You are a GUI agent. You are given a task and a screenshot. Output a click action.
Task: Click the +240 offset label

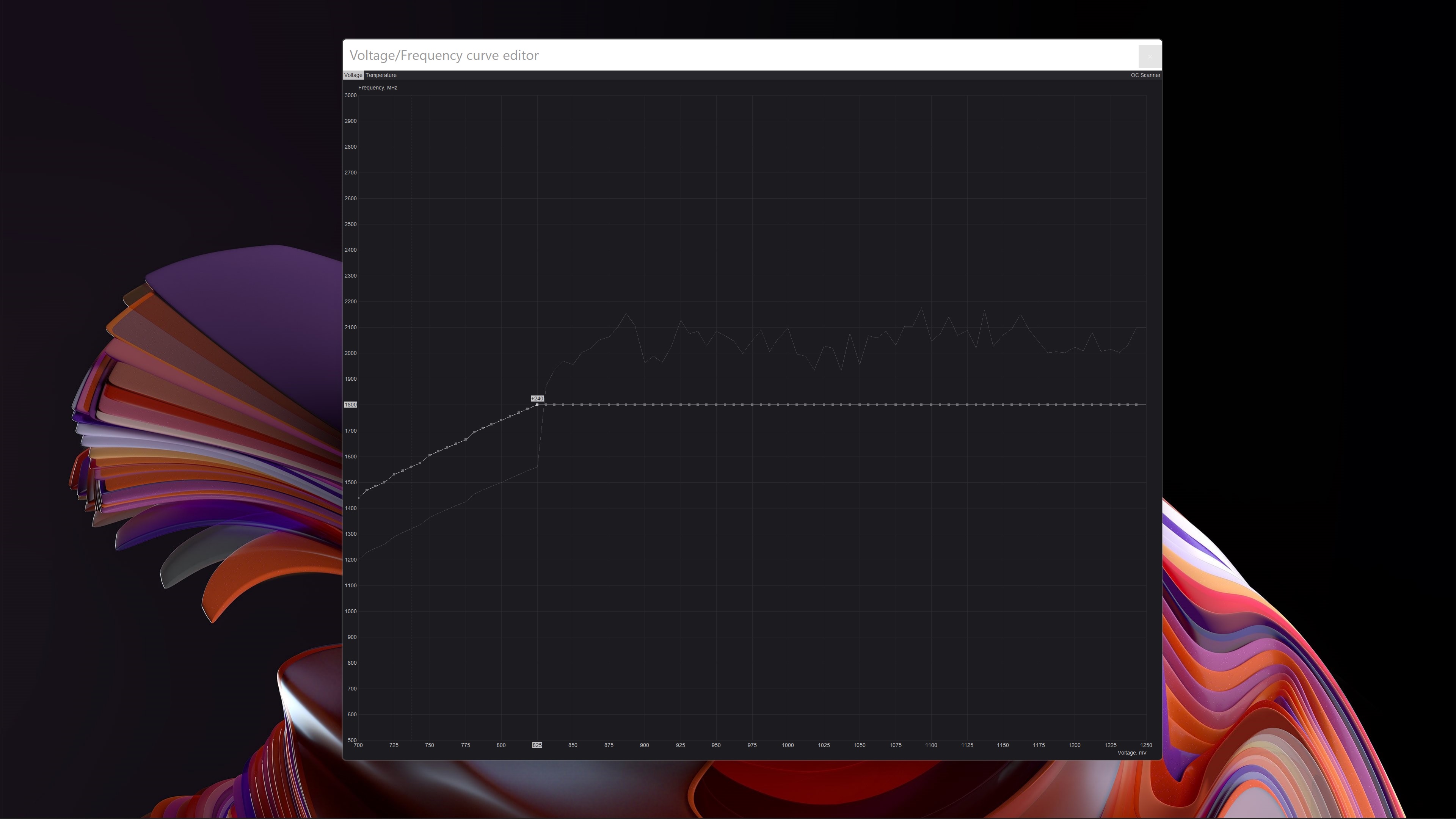pyautogui.click(x=537, y=399)
